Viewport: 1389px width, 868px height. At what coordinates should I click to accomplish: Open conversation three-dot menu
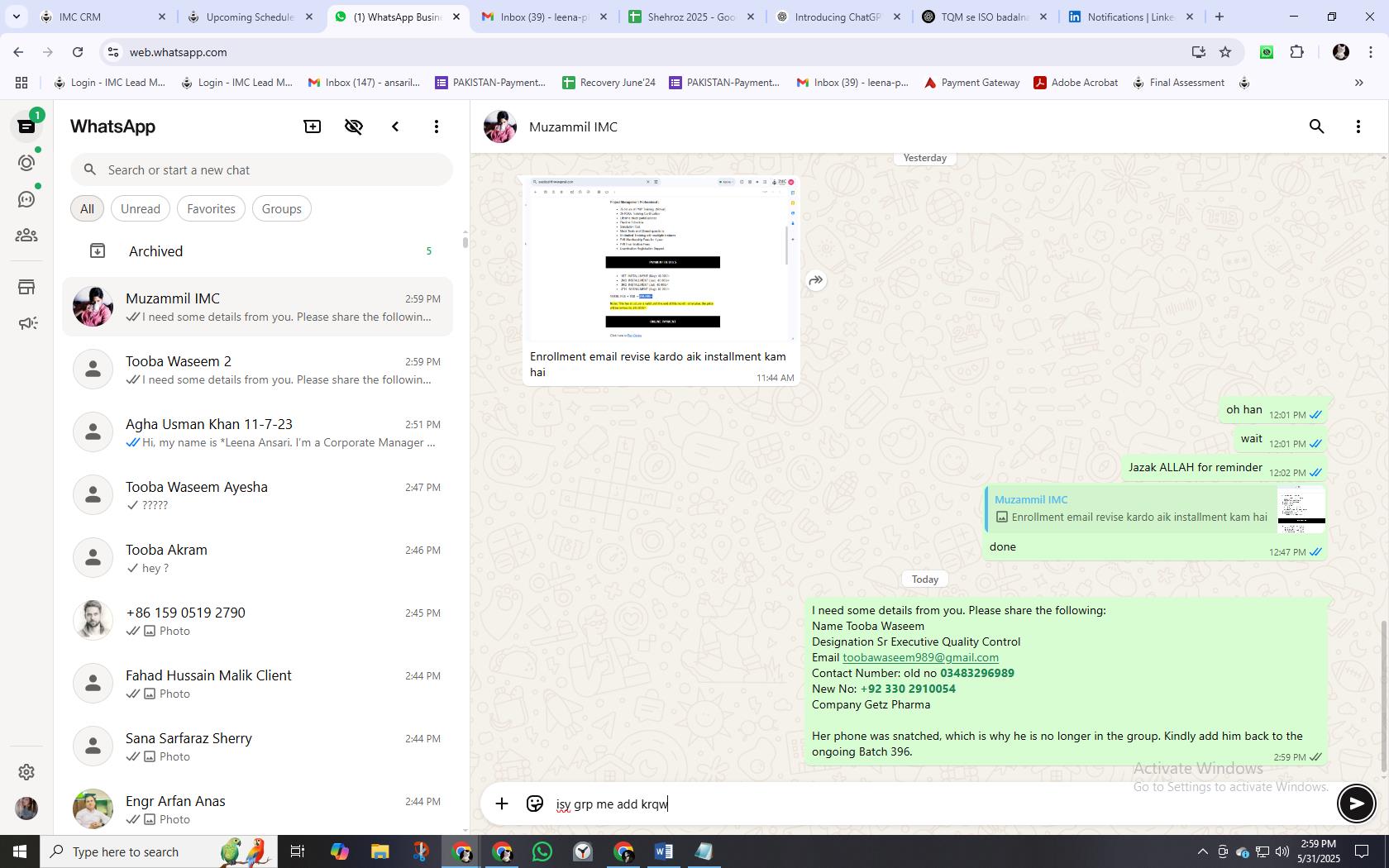pos(1358,126)
